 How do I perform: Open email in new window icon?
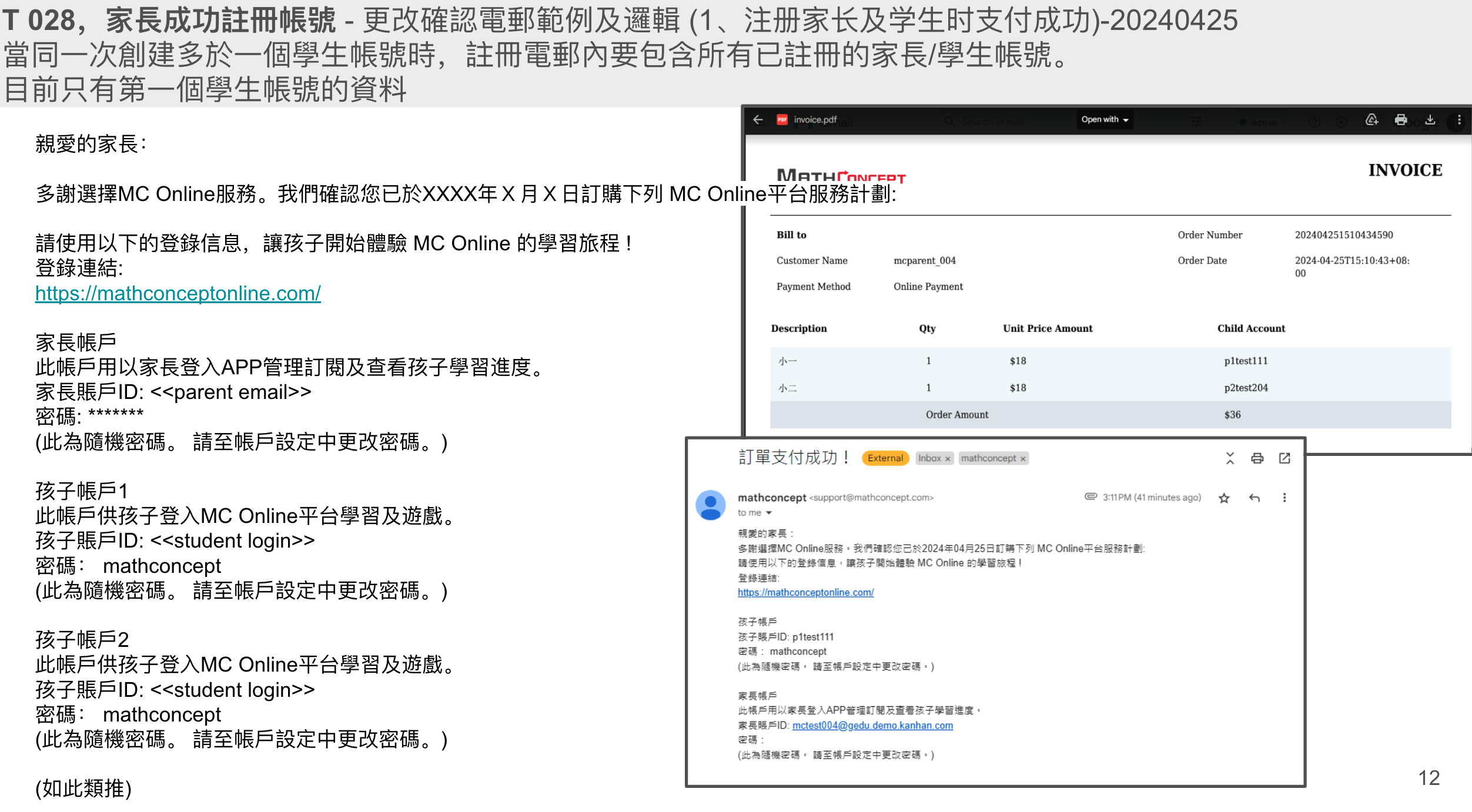point(1284,458)
